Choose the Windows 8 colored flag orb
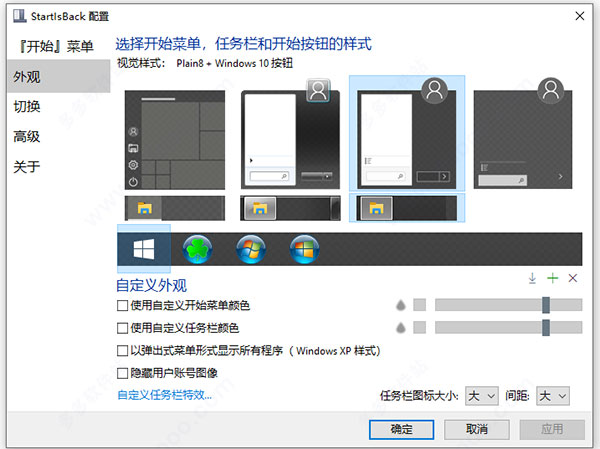The height and width of the screenshot is (449, 600). point(305,249)
